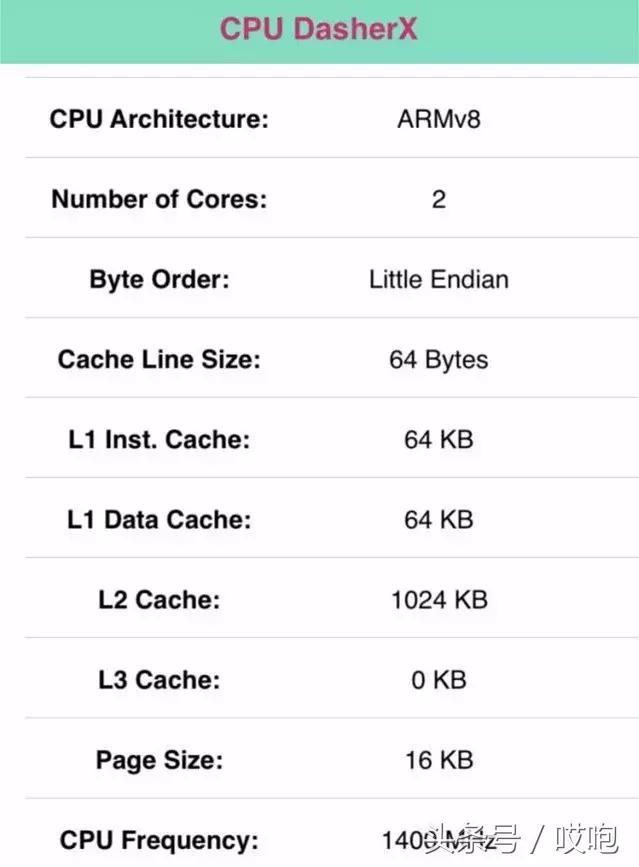Viewport: 639px width, 867px height.
Task: Select the core count value 2
Action: click(439, 199)
